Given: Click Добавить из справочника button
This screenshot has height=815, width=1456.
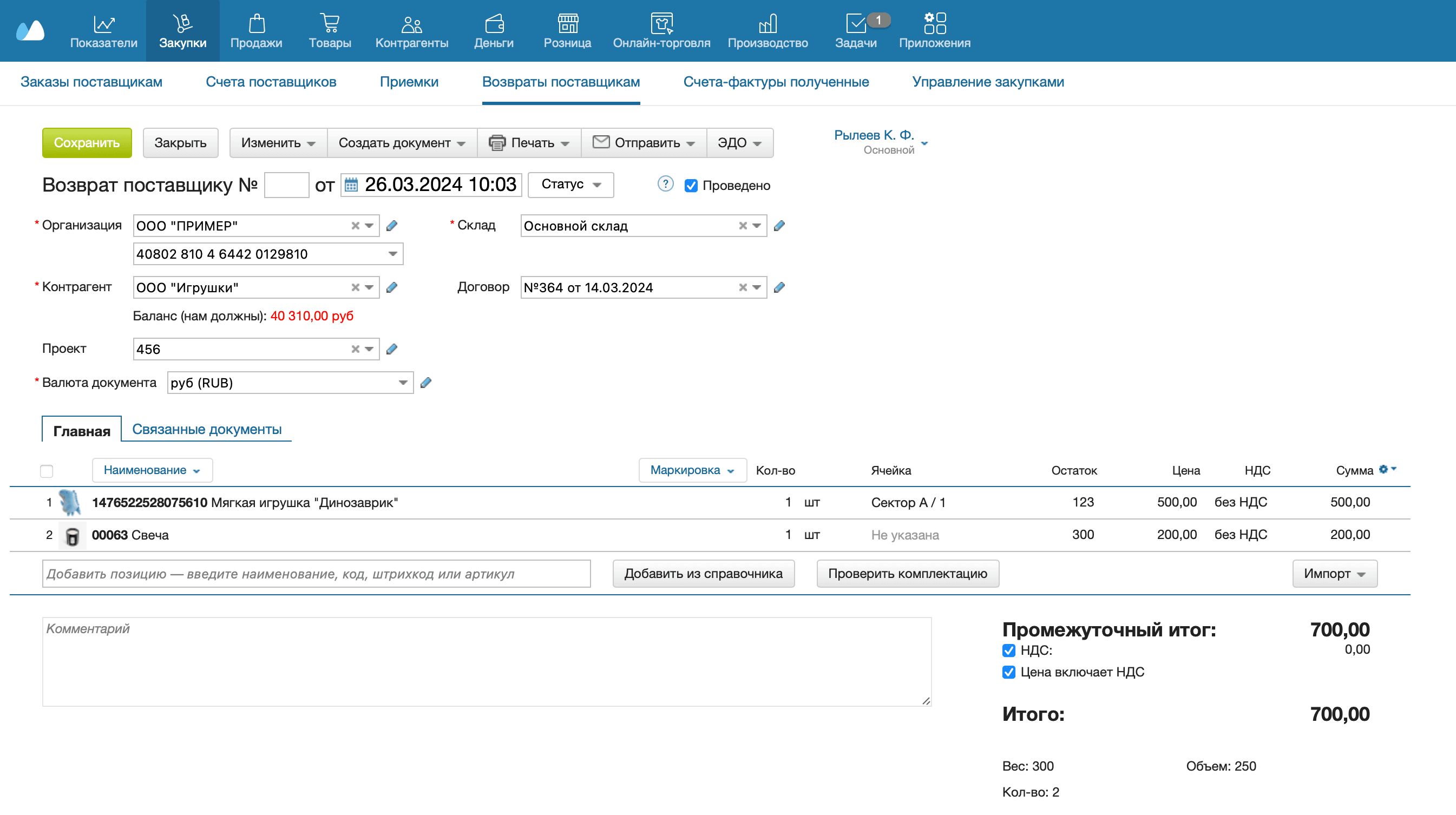Looking at the screenshot, I should pos(703,574).
